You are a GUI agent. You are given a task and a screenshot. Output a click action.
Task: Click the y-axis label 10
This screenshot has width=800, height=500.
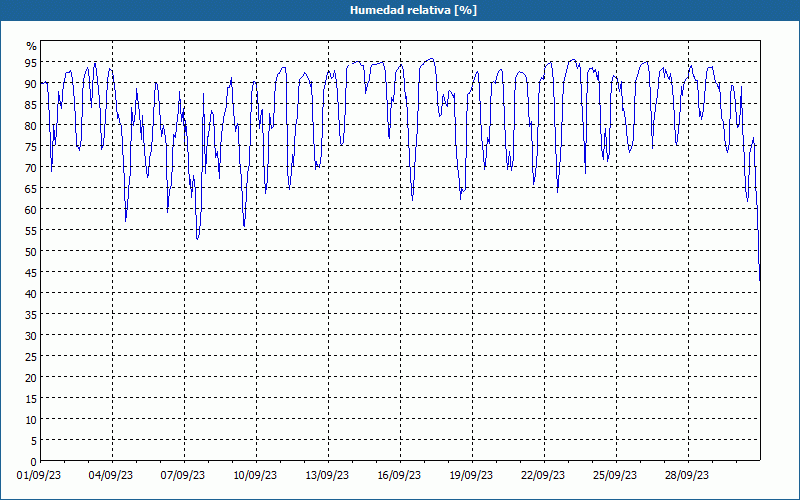tap(31, 420)
